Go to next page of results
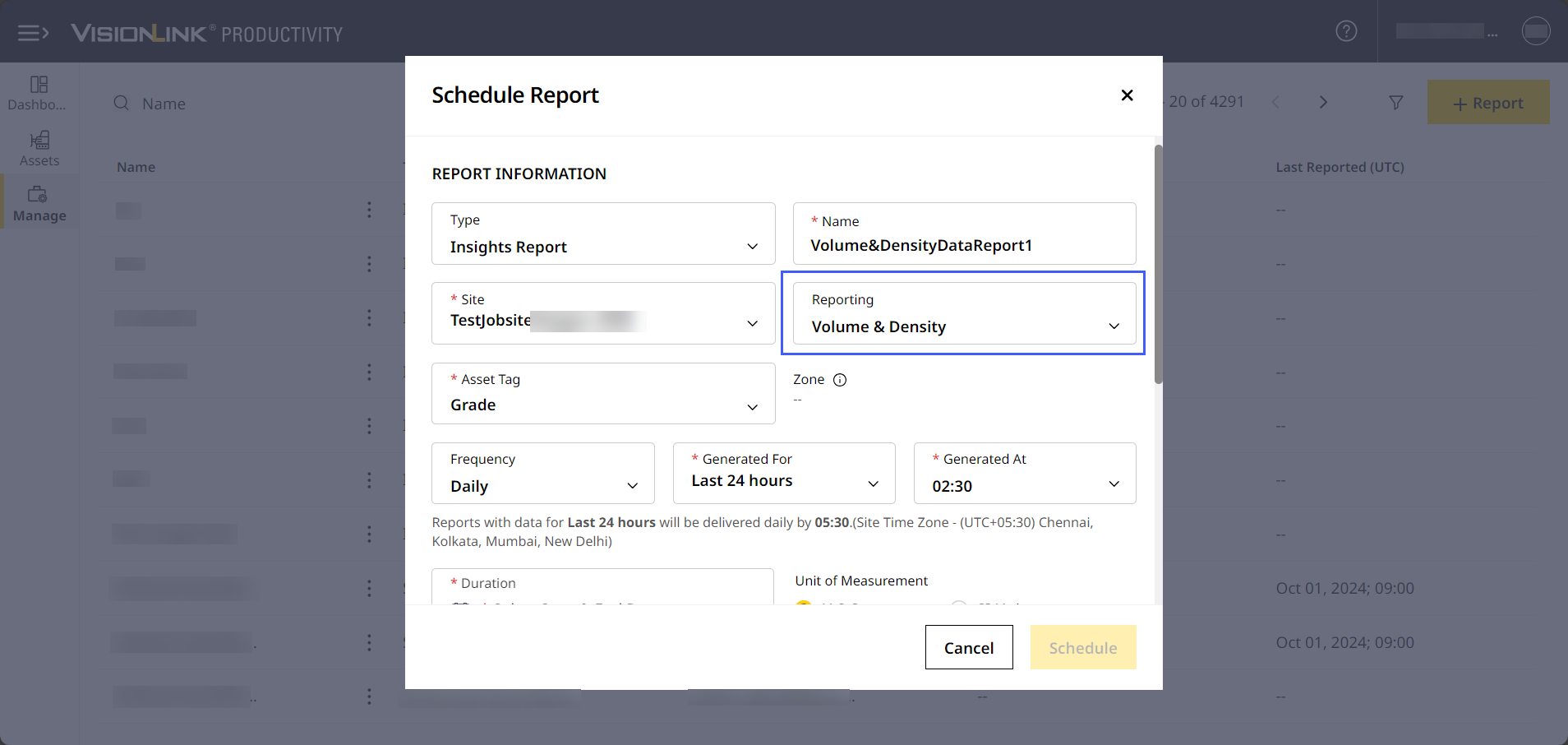 [1323, 103]
